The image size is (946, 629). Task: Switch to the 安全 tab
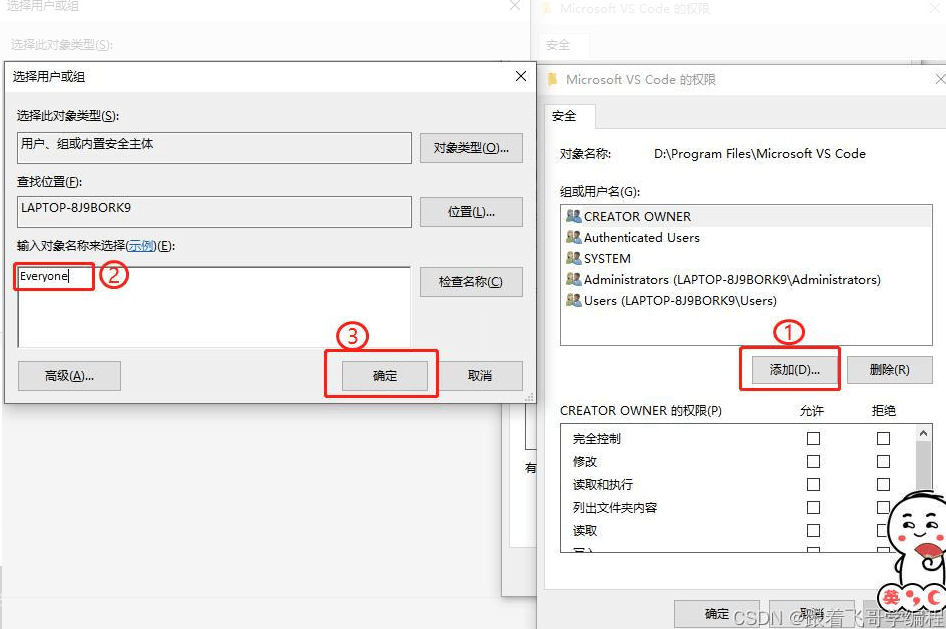coord(564,116)
